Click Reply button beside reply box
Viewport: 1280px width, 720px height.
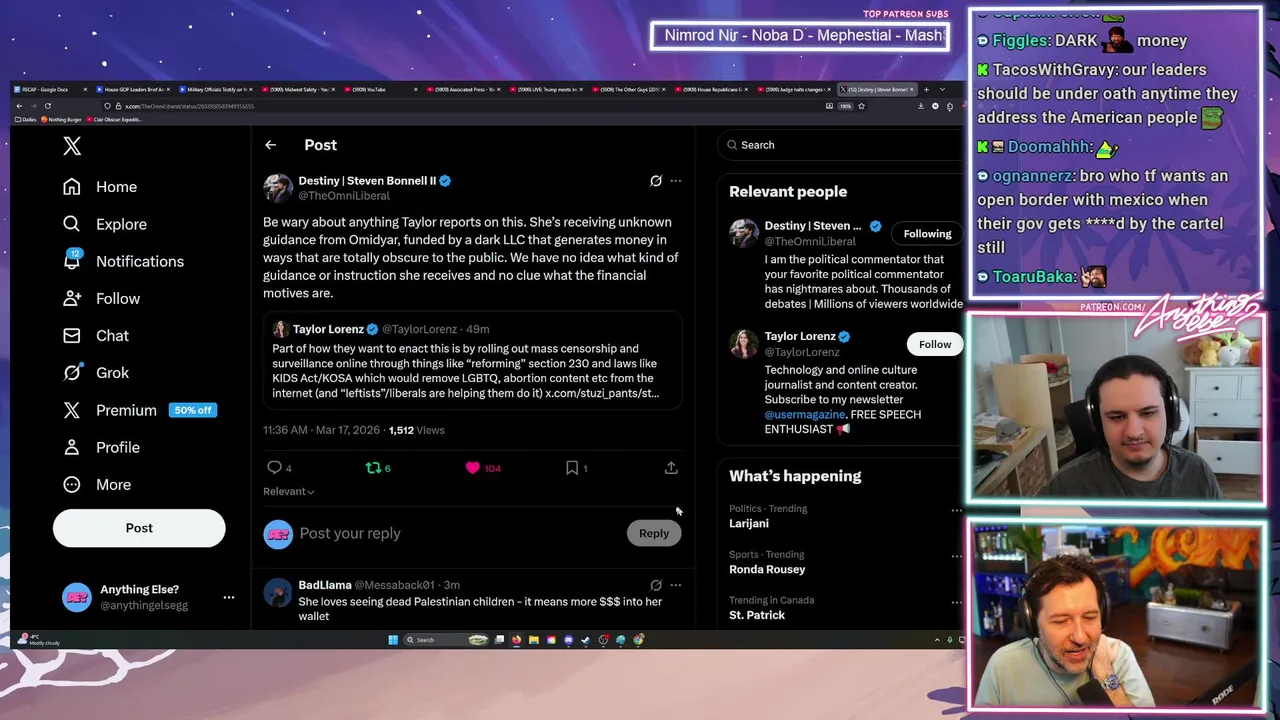(653, 533)
